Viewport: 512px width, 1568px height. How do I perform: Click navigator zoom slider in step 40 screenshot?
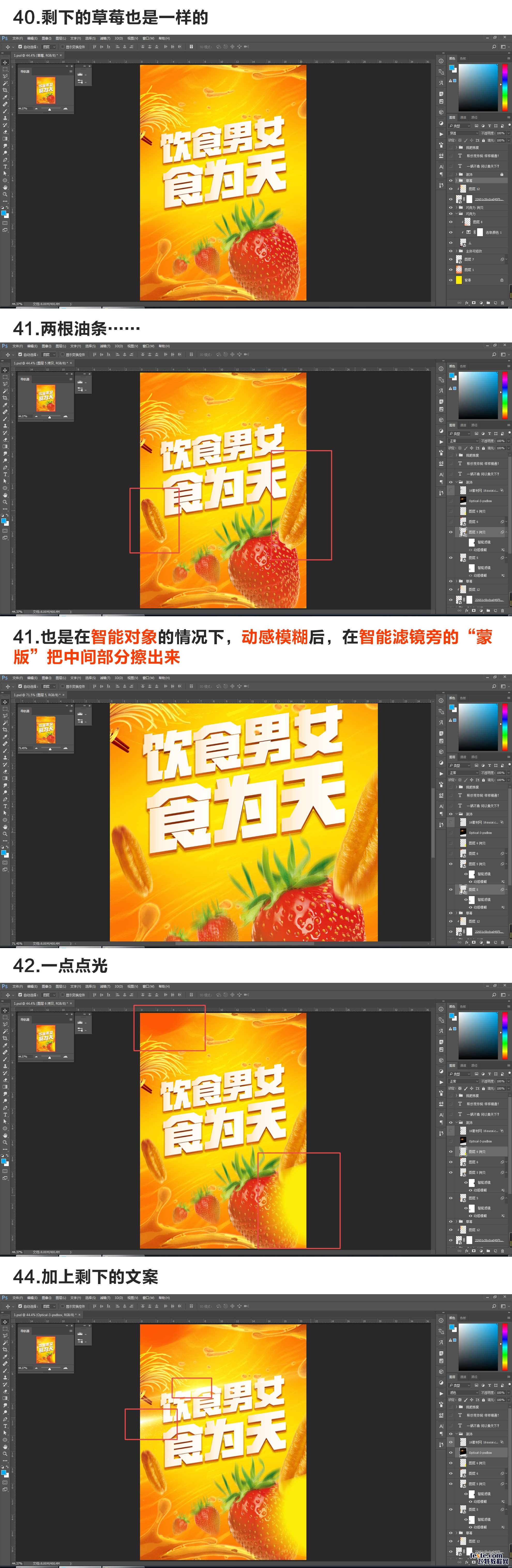pyautogui.click(x=50, y=109)
